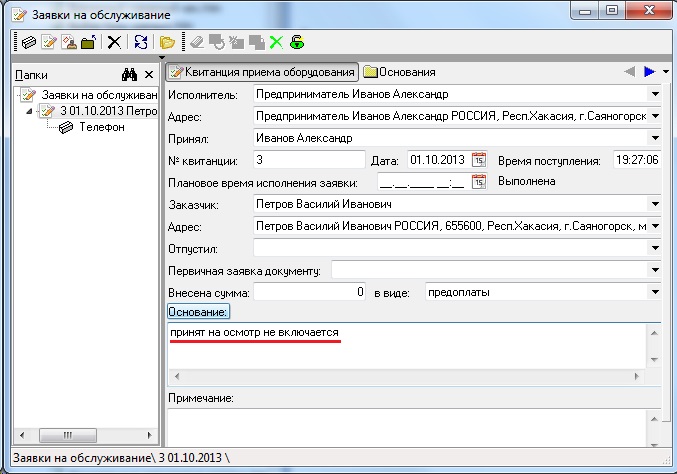Click the black X delete toolbar icon
This screenshot has height=474, width=677.
click(x=114, y=42)
